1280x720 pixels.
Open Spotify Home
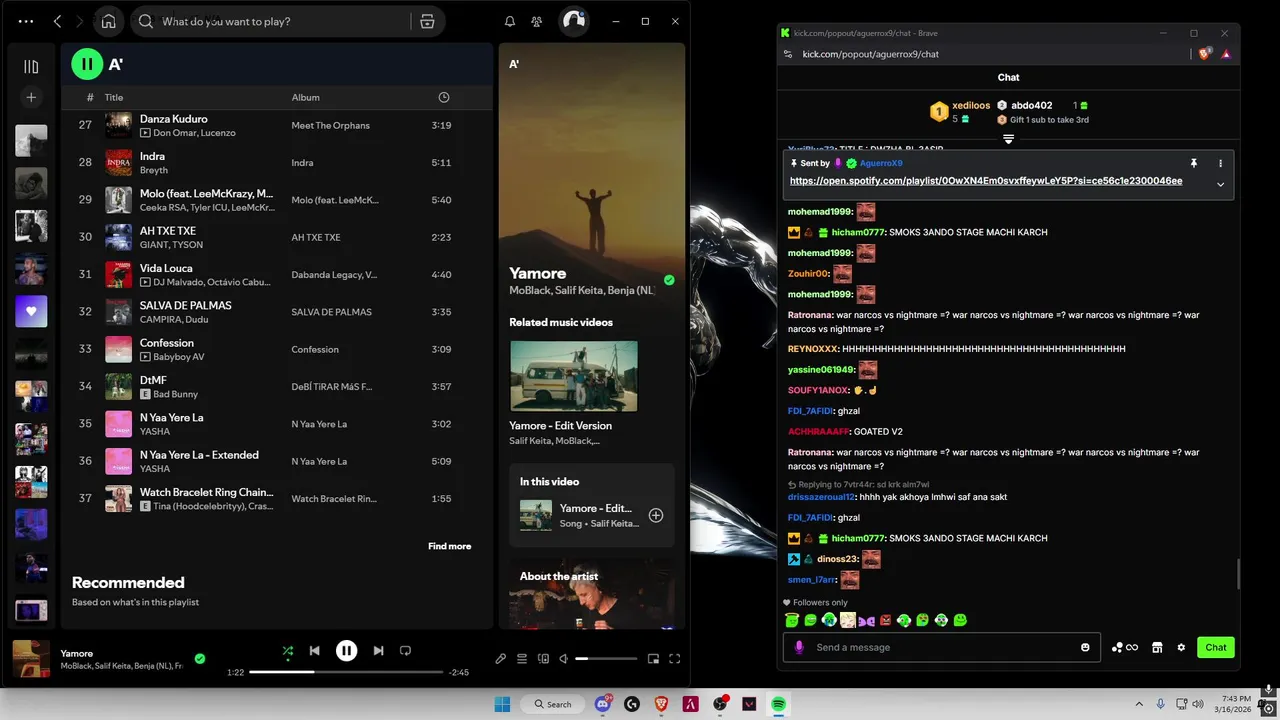coord(108,21)
